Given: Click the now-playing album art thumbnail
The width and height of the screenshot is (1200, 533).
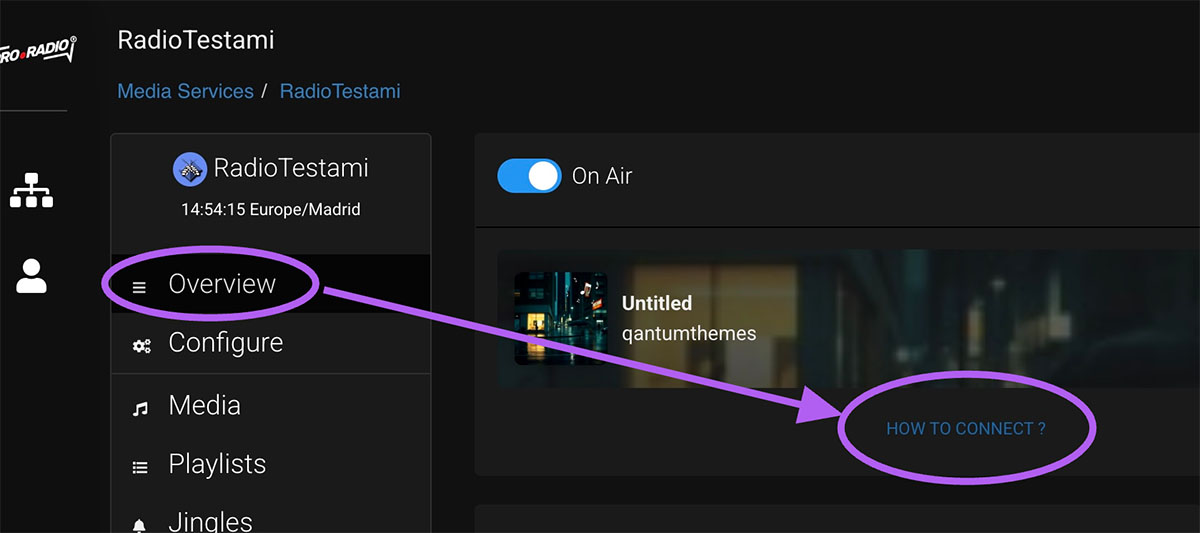Looking at the screenshot, I should [560, 318].
